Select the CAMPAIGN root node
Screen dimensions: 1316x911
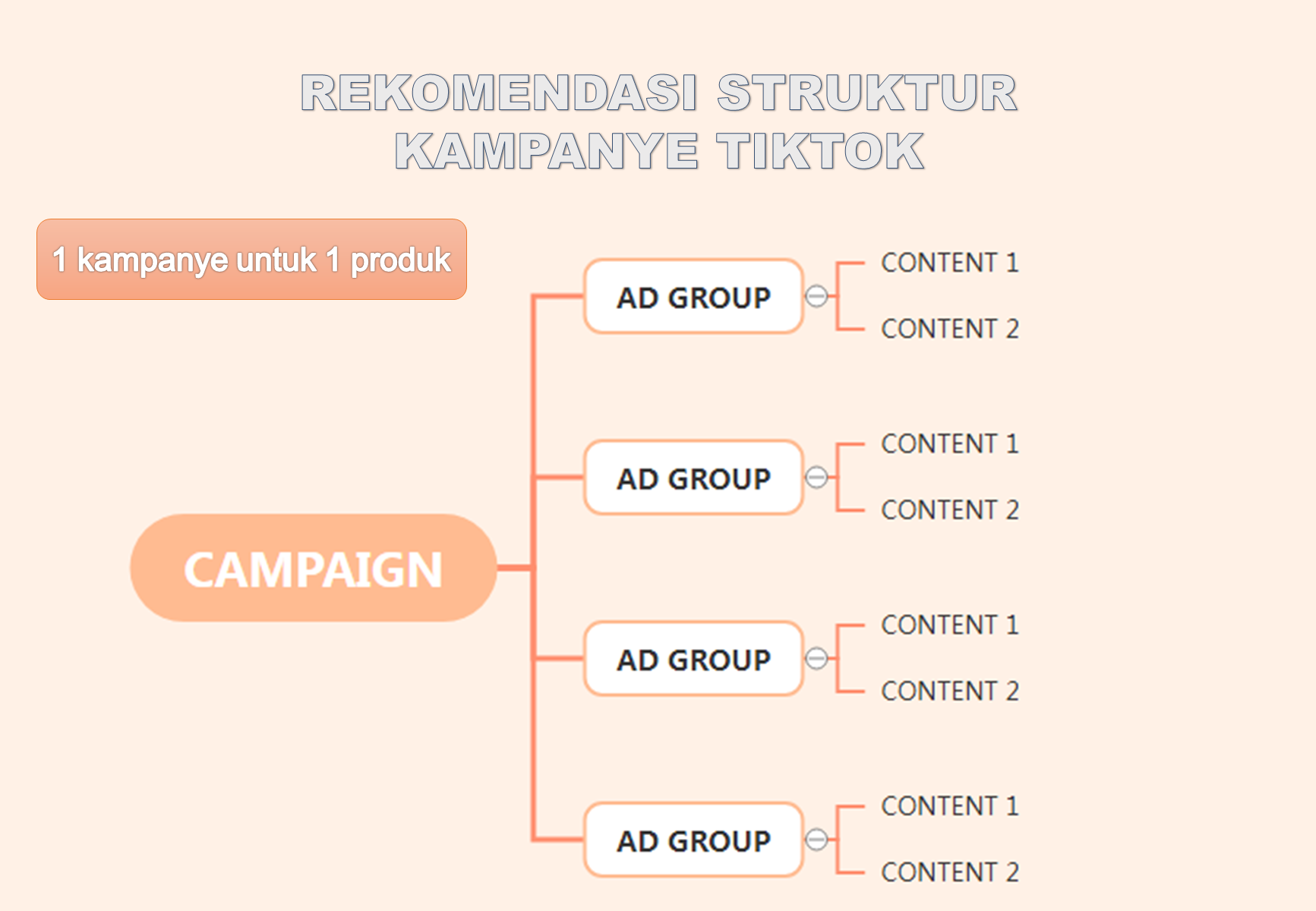(314, 568)
